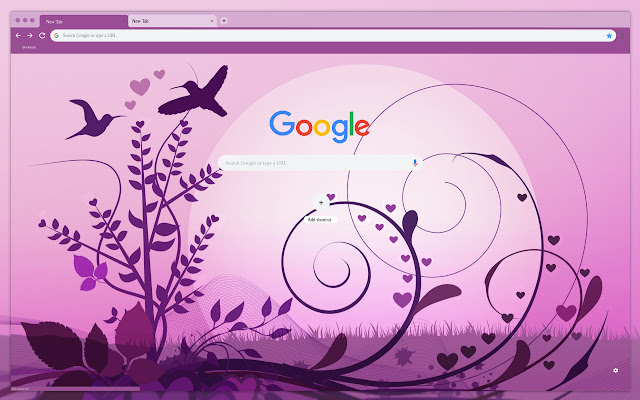
Task: Click the Add shortcut plus icon
Action: tap(321, 202)
